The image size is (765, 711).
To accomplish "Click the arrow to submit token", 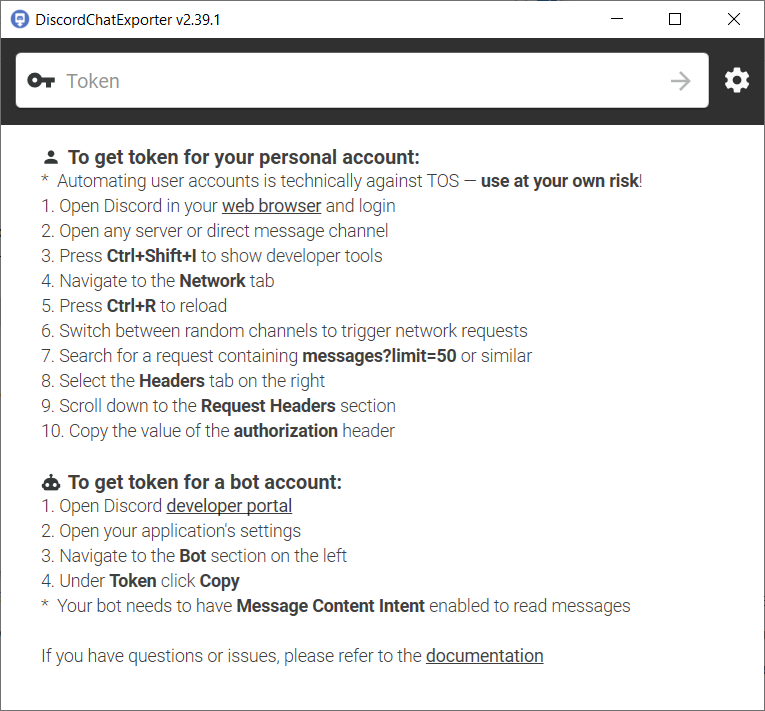I will 680,81.
